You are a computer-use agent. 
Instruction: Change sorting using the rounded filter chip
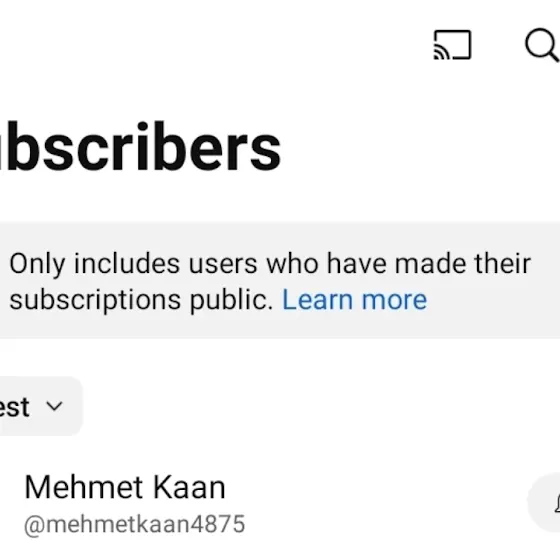[x=41, y=406]
